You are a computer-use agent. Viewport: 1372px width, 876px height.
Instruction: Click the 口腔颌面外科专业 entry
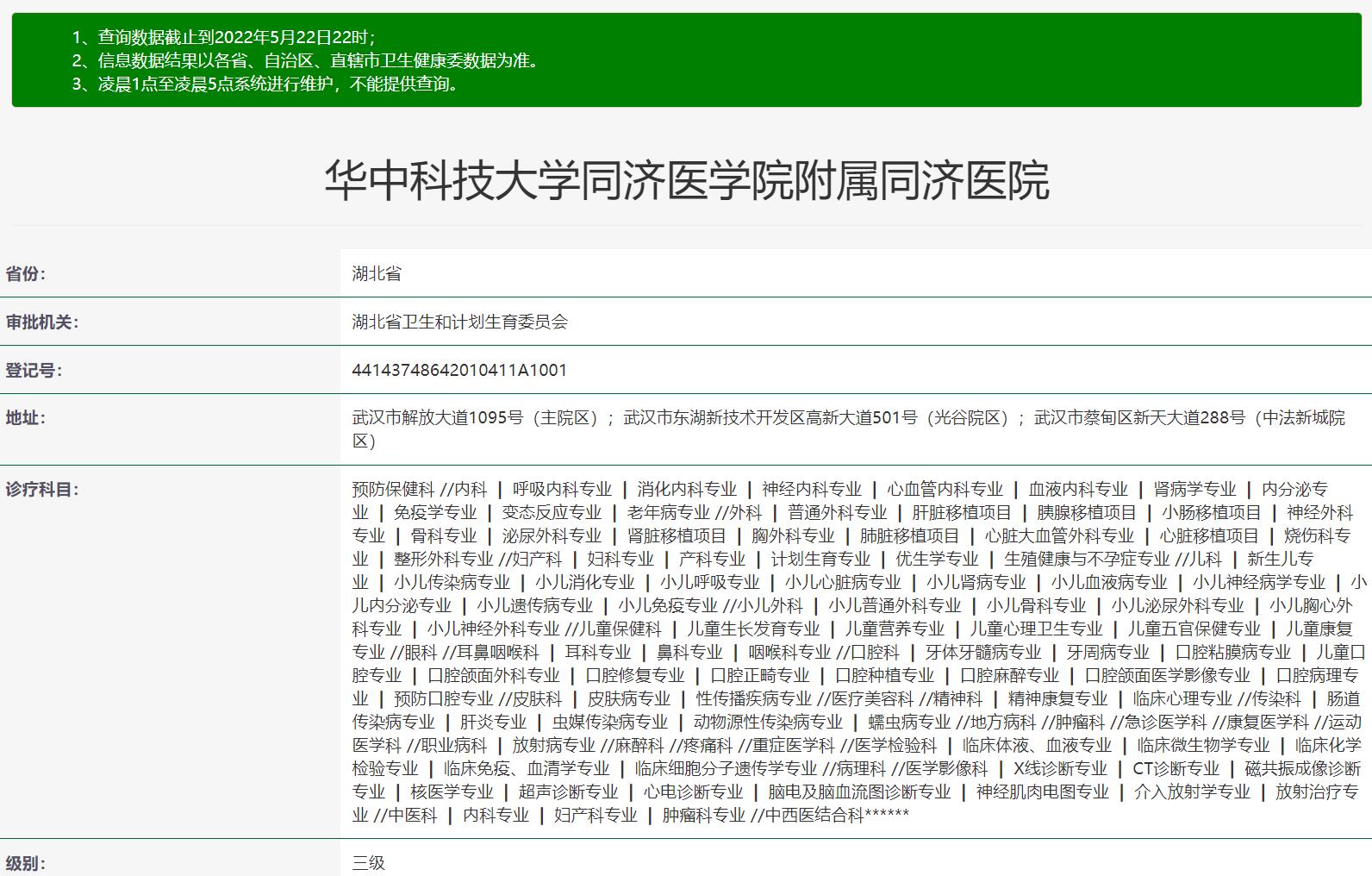494,676
